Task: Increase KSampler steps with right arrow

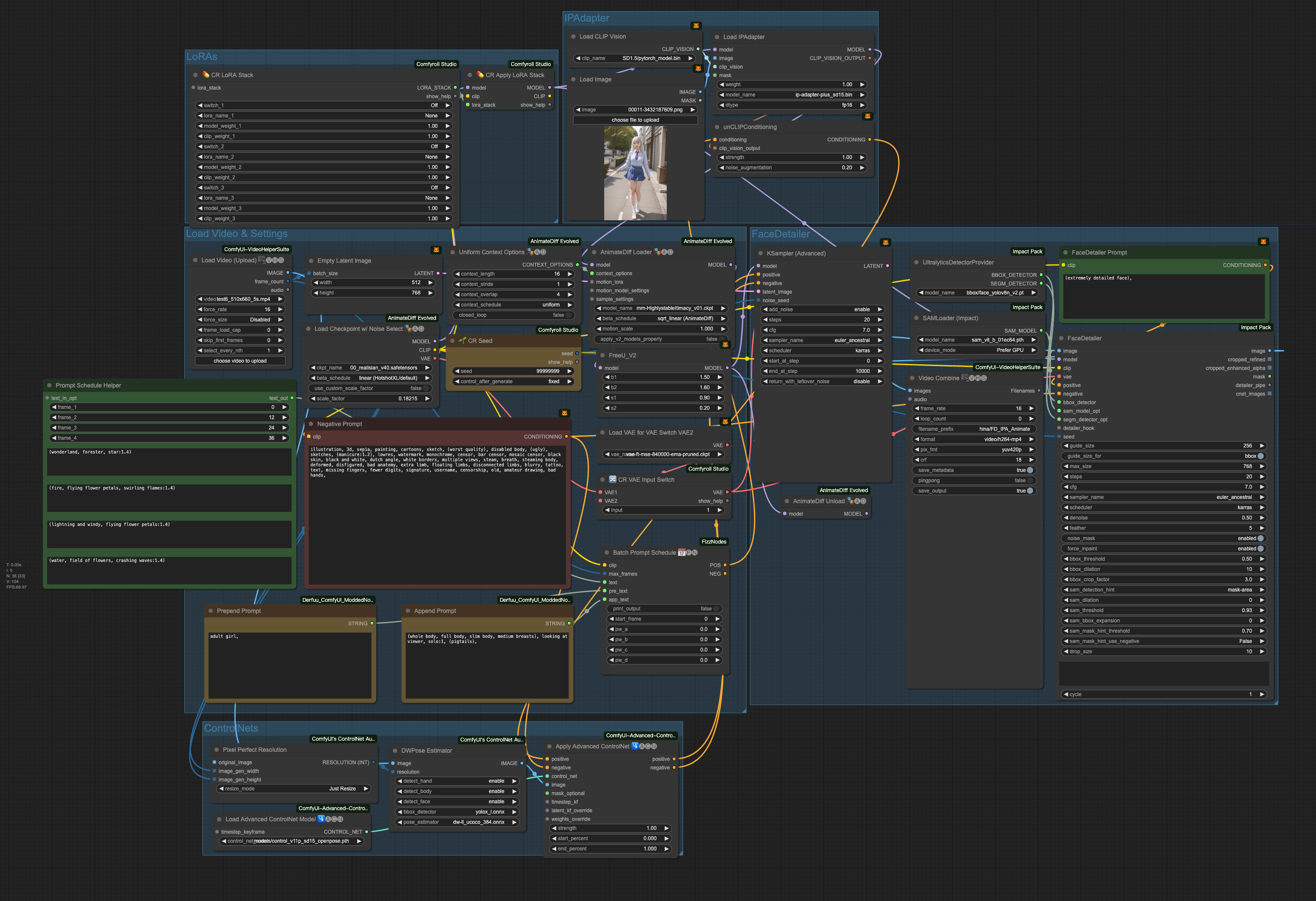Action: coord(880,320)
